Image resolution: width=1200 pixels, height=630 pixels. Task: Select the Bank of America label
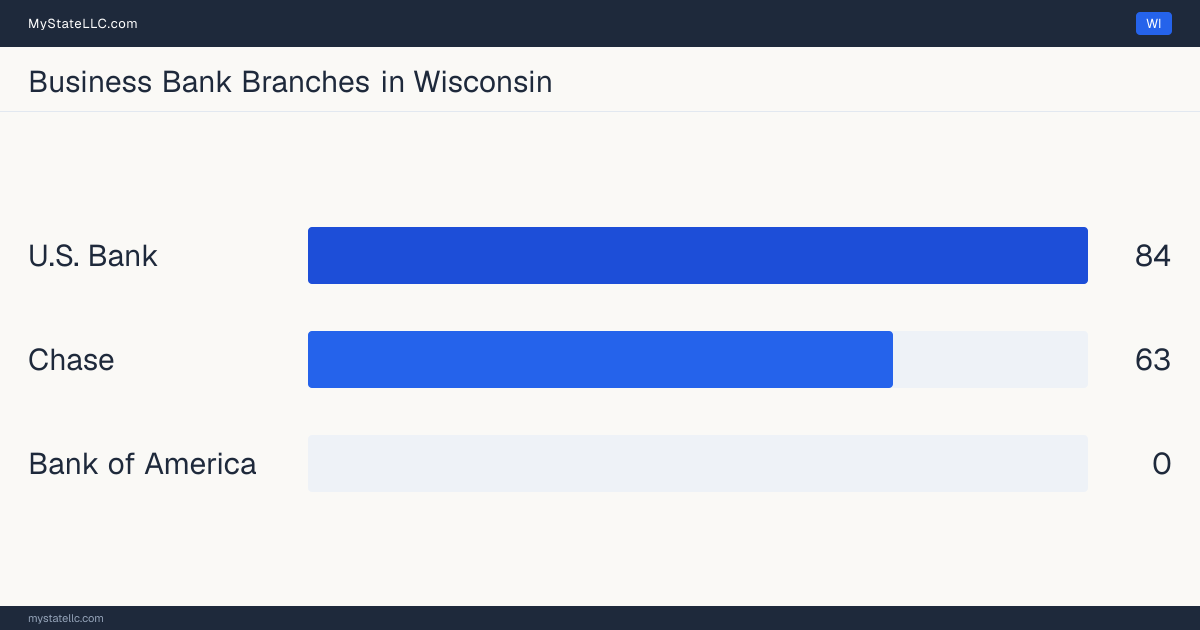tap(142, 464)
